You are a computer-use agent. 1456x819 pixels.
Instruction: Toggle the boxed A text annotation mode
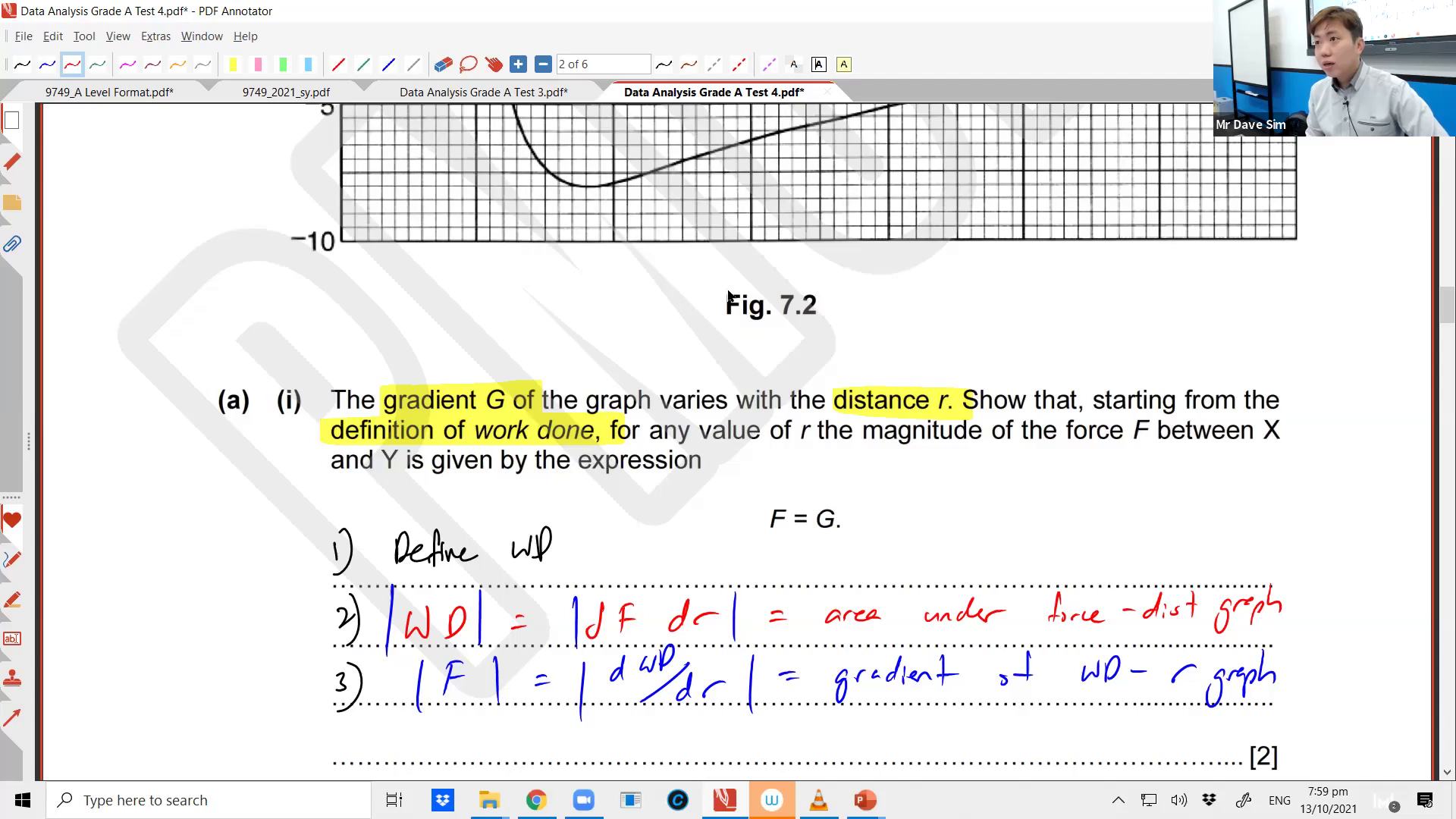(818, 64)
